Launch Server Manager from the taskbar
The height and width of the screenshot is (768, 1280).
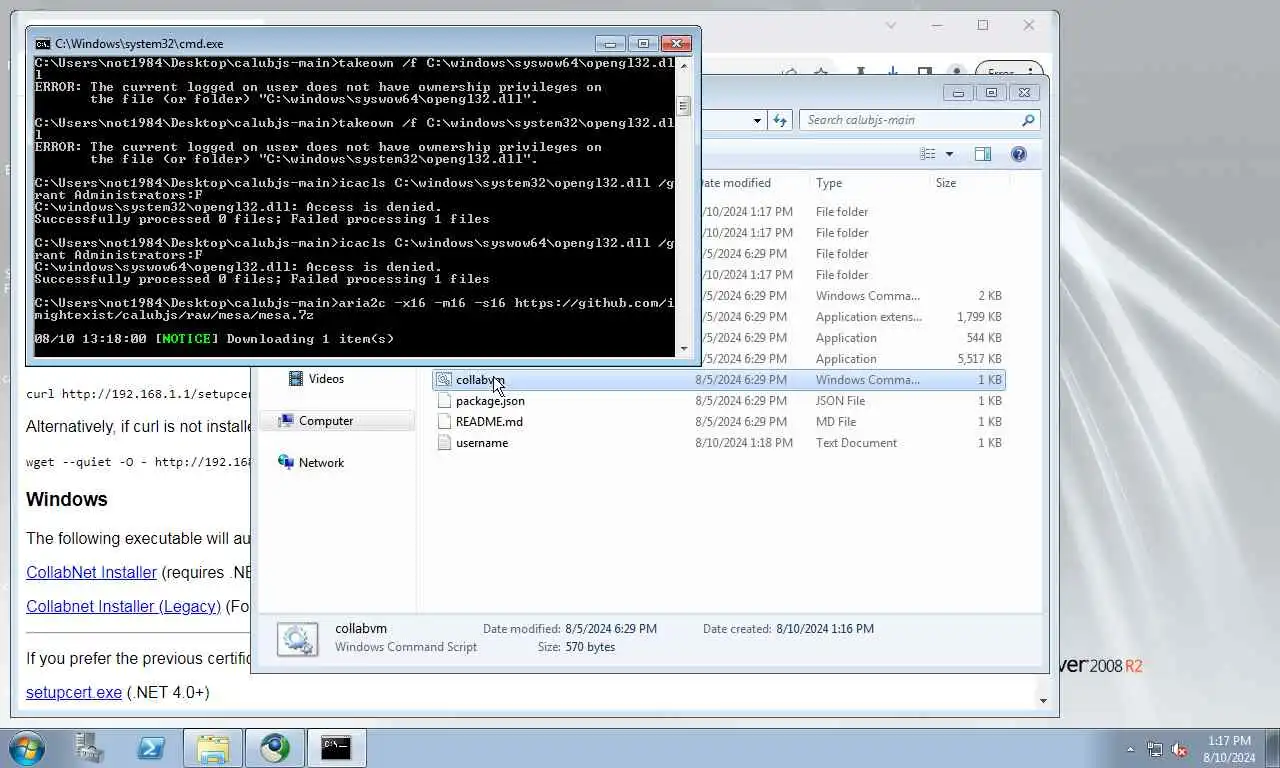tap(89, 748)
